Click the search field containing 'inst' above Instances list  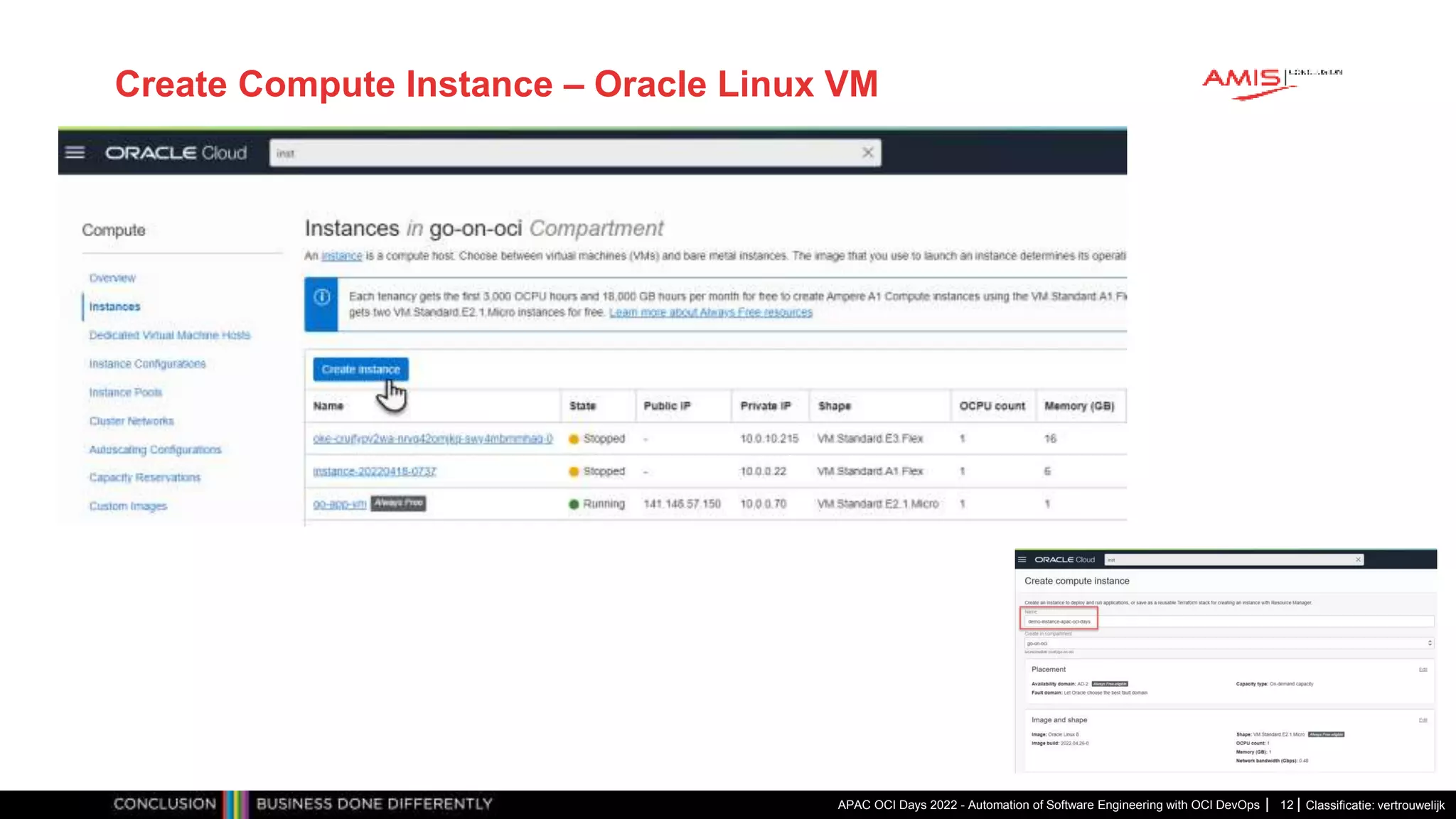click(x=574, y=153)
